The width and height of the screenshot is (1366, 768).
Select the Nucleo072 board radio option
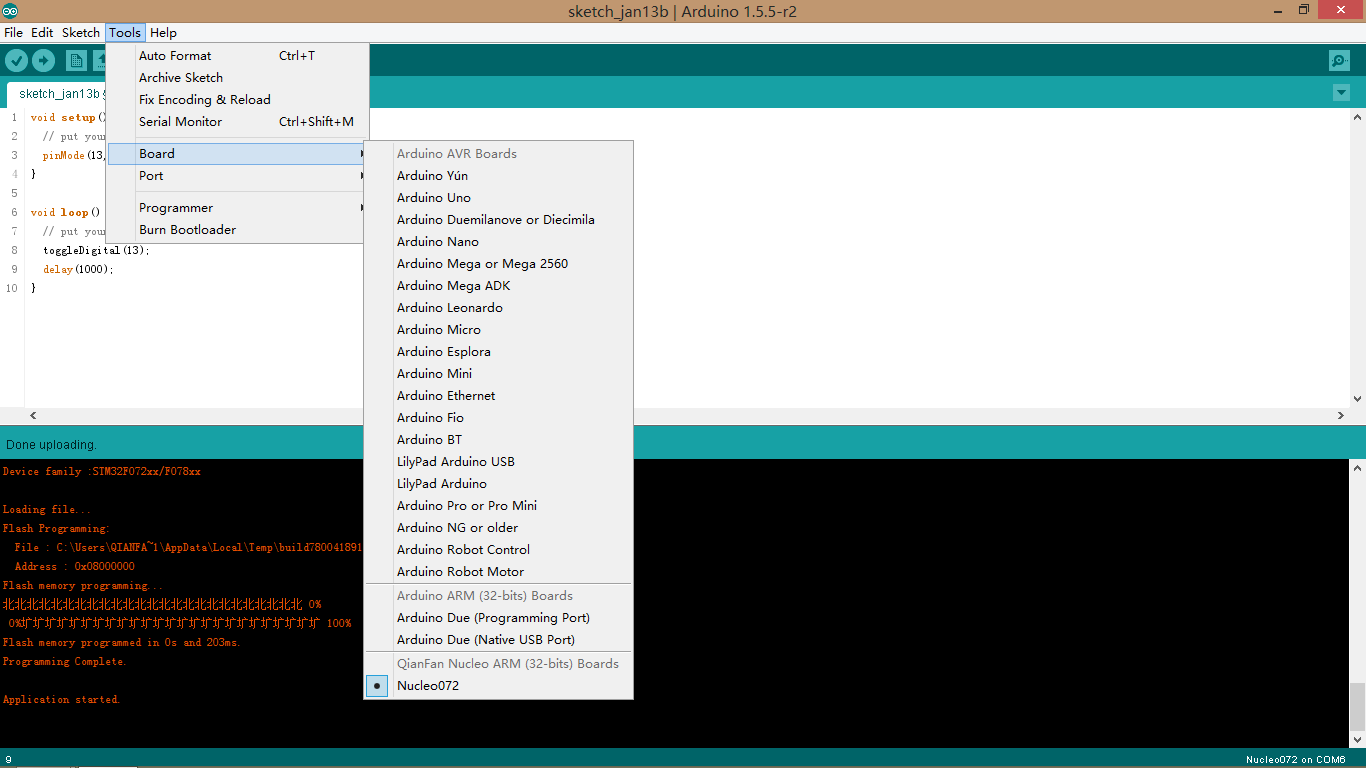pos(499,686)
